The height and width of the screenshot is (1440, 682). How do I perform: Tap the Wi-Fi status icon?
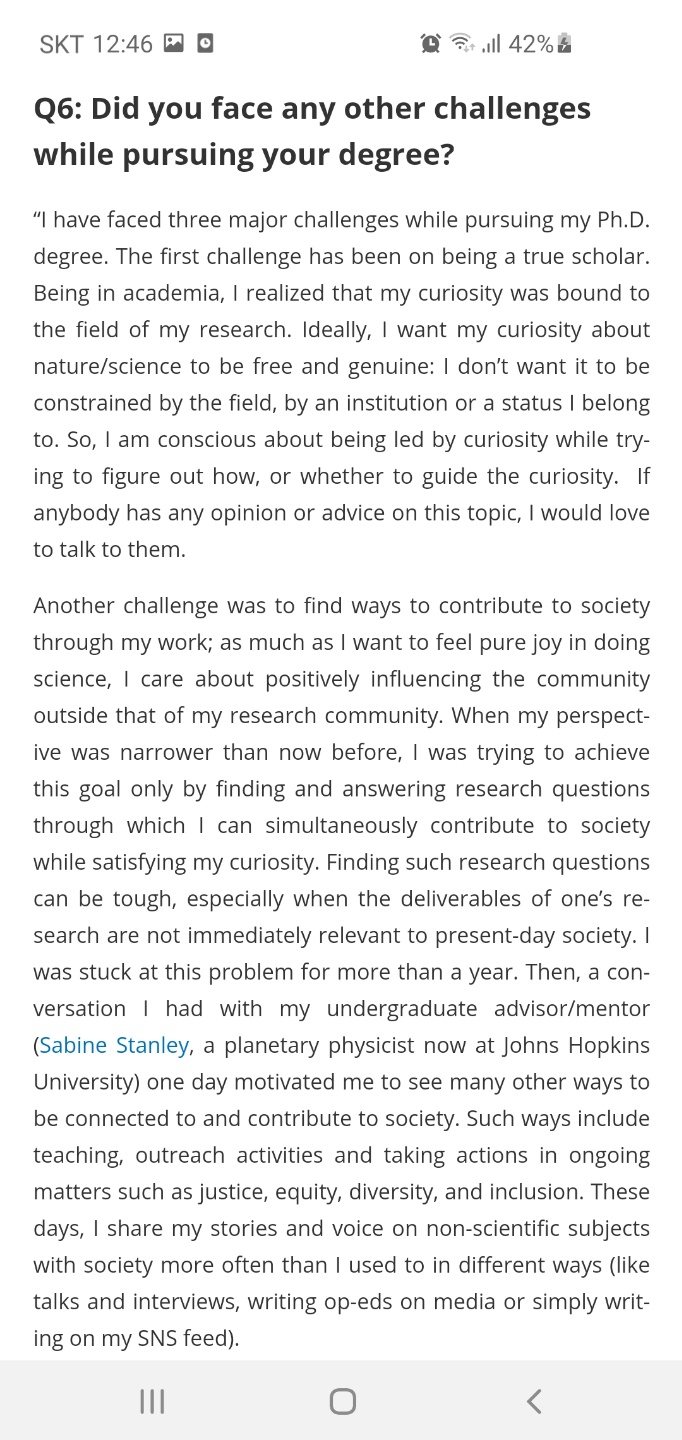click(461, 43)
